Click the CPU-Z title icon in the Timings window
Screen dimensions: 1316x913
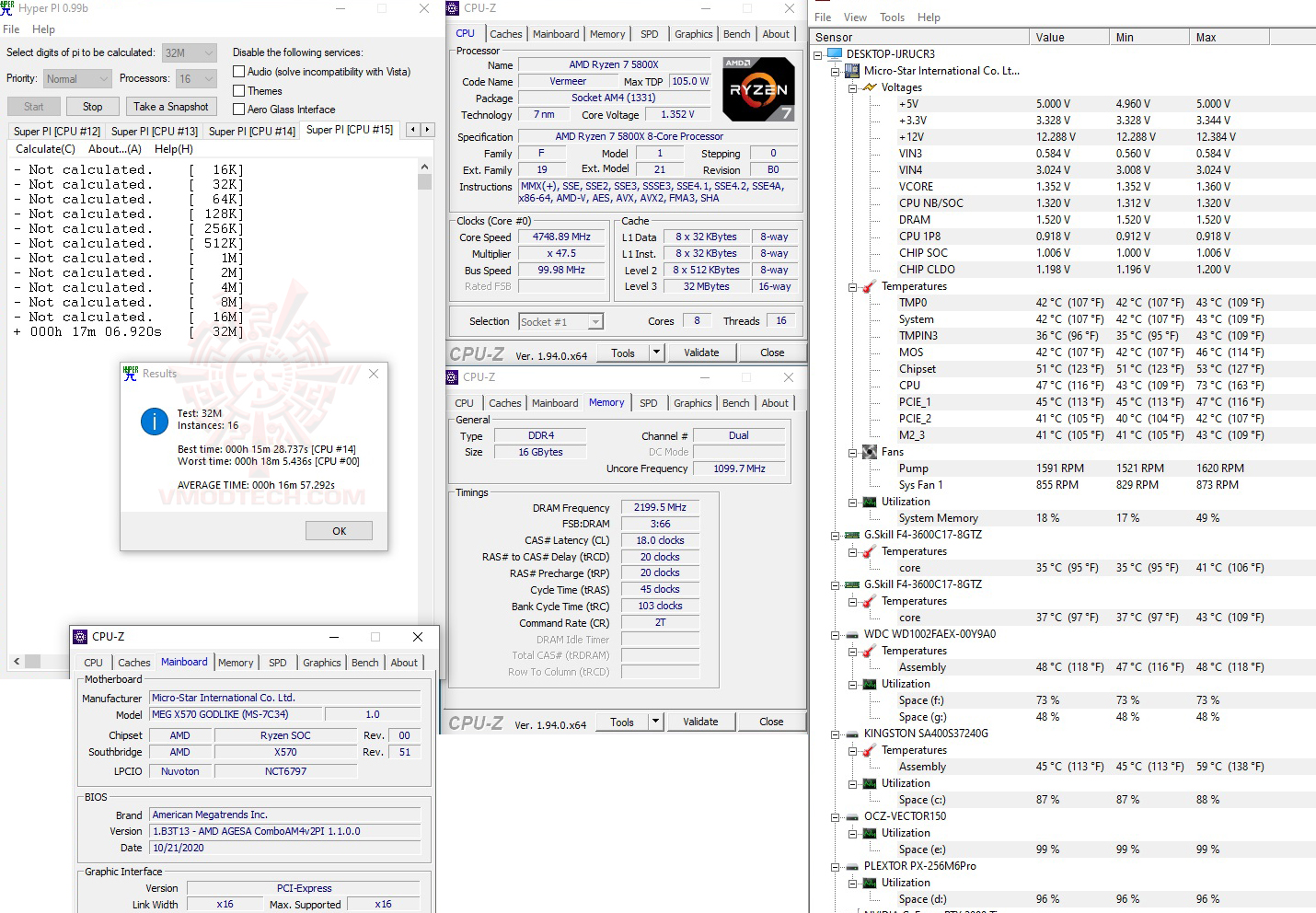[452, 377]
